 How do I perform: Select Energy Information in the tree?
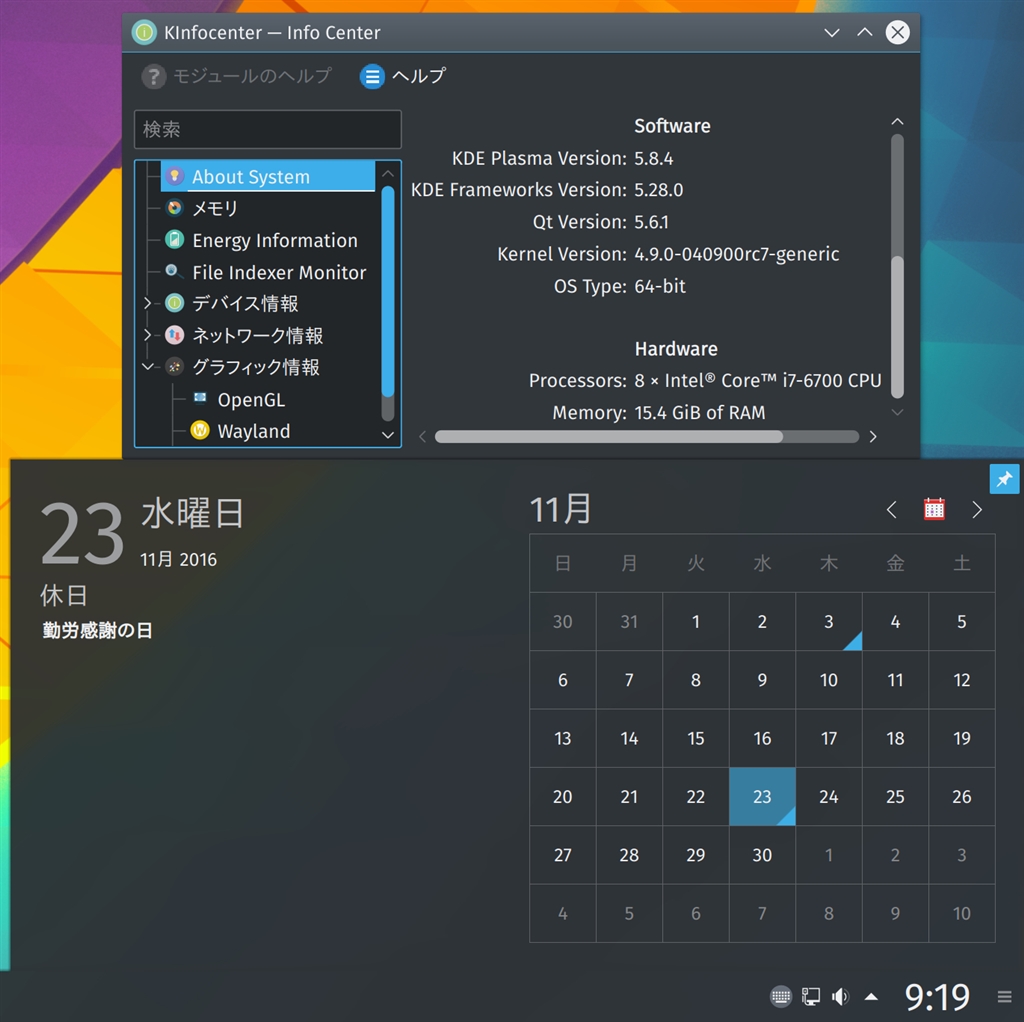tap(274, 240)
